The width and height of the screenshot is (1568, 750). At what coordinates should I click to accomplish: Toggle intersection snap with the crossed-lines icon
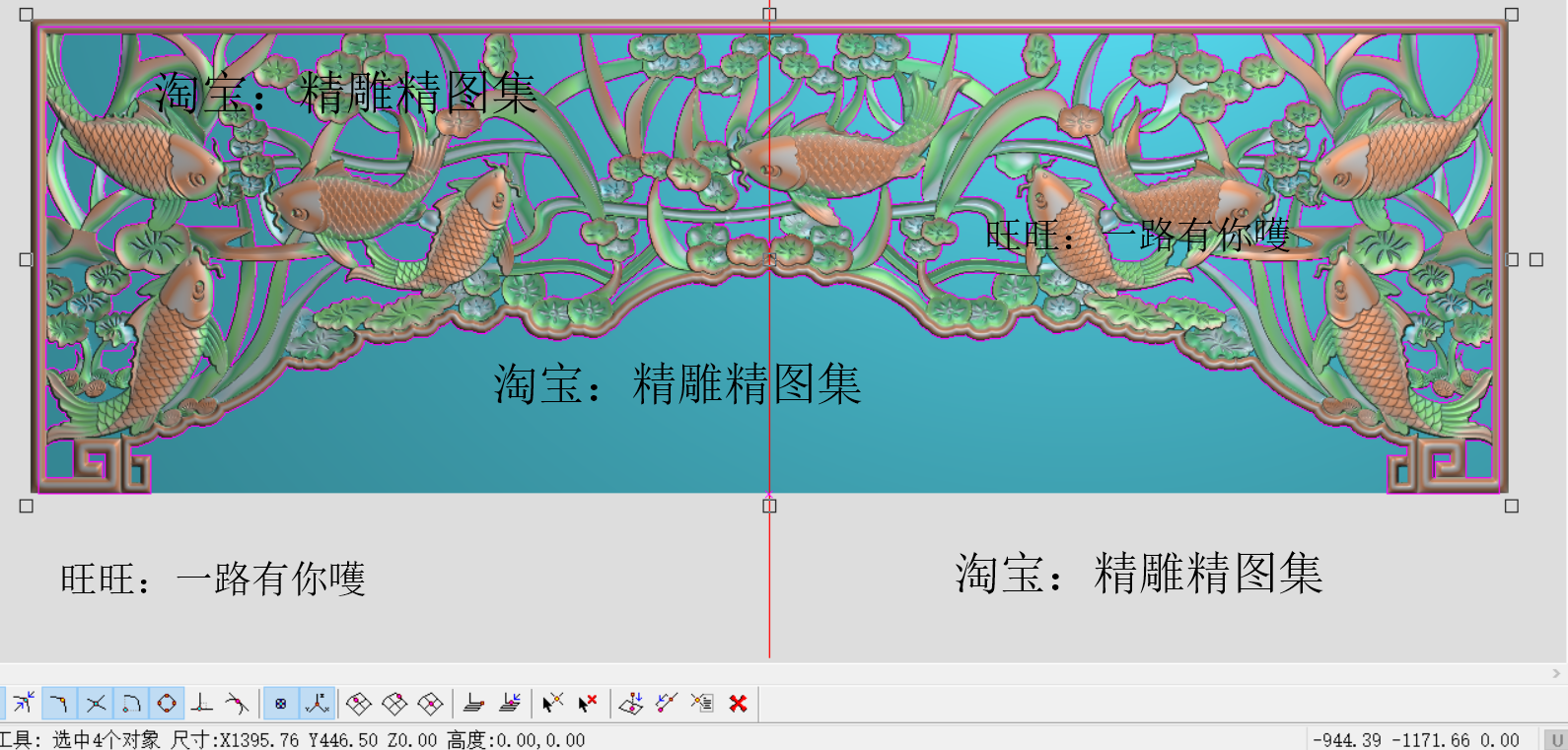96,703
